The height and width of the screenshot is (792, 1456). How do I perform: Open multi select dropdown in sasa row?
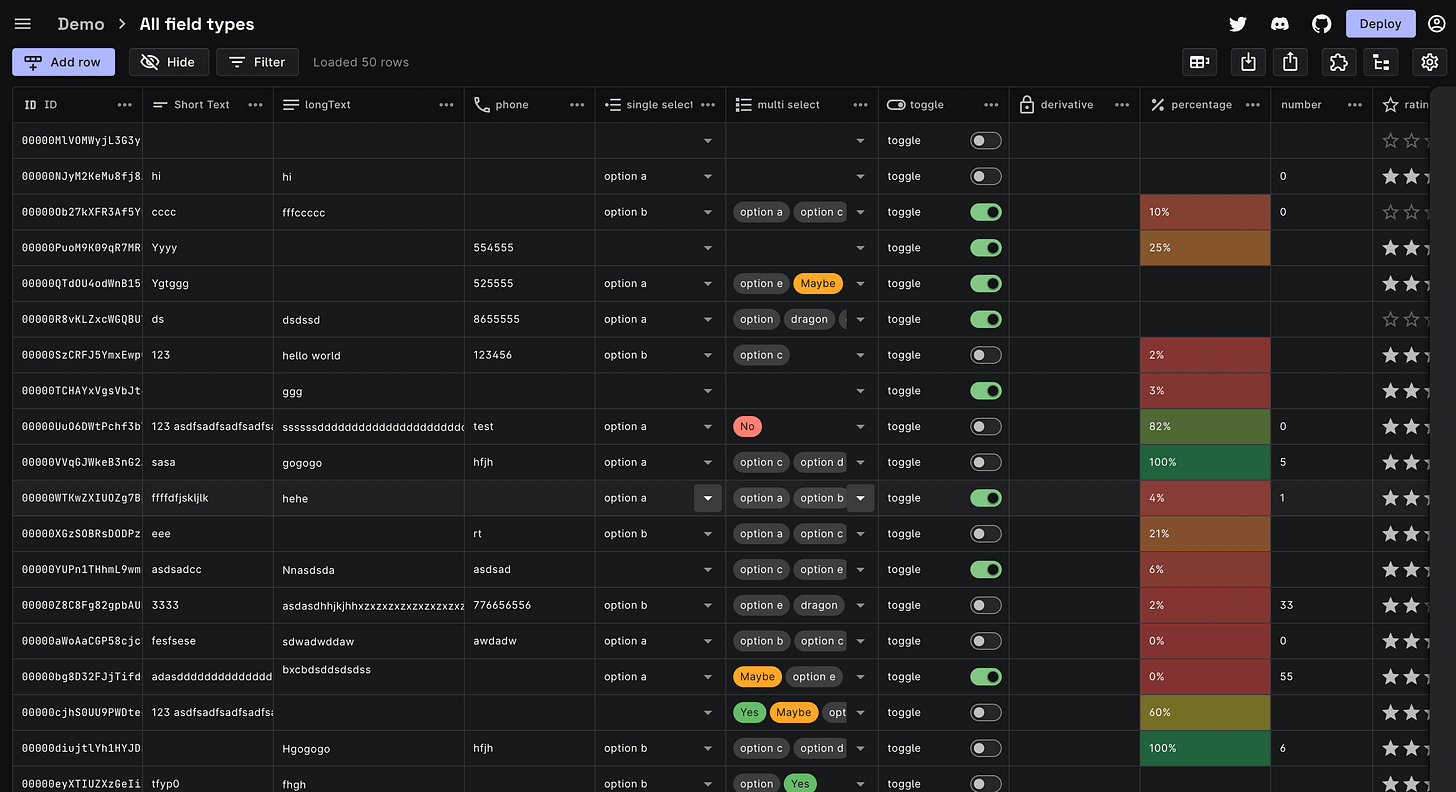click(860, 462)
